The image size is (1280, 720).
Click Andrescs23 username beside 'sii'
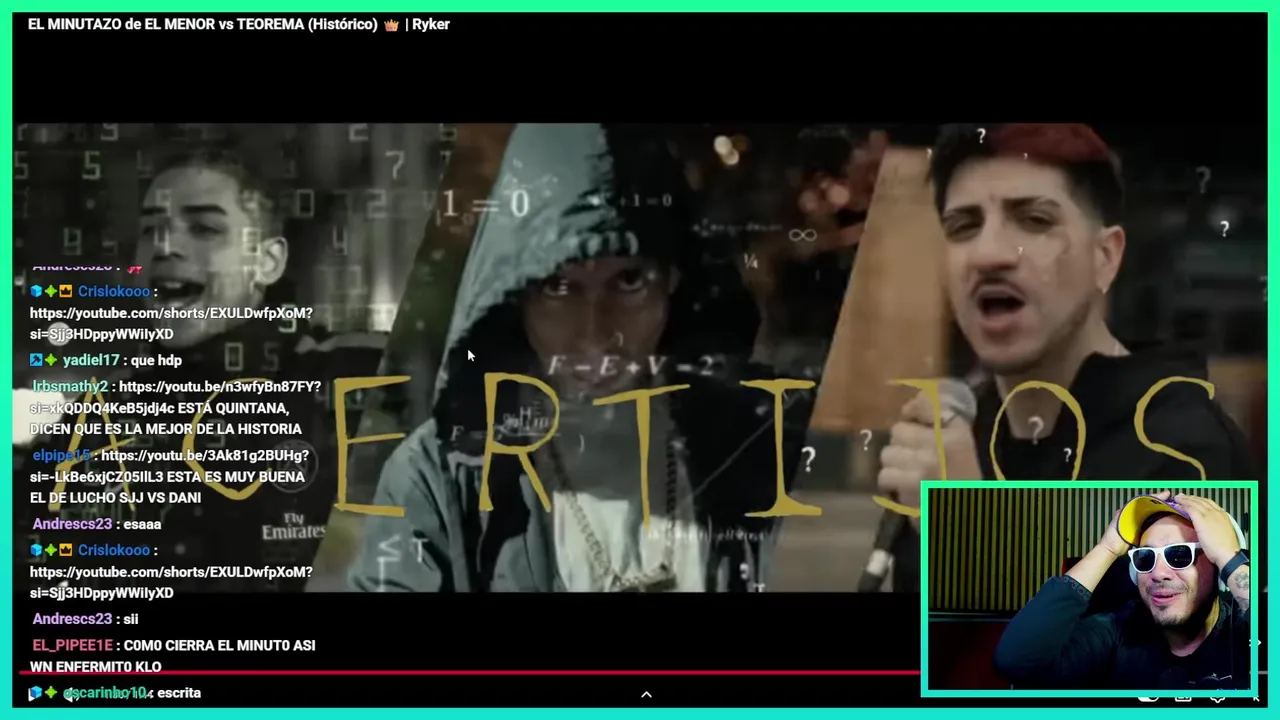(x=72, y=619)
